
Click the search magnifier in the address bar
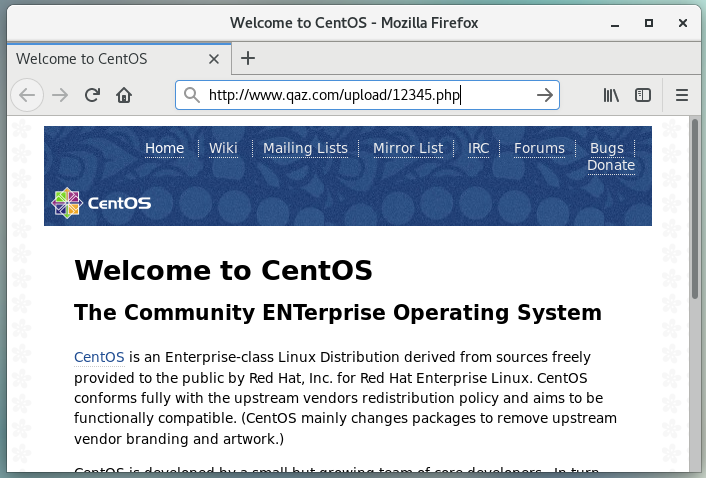(x=192, y=95)
